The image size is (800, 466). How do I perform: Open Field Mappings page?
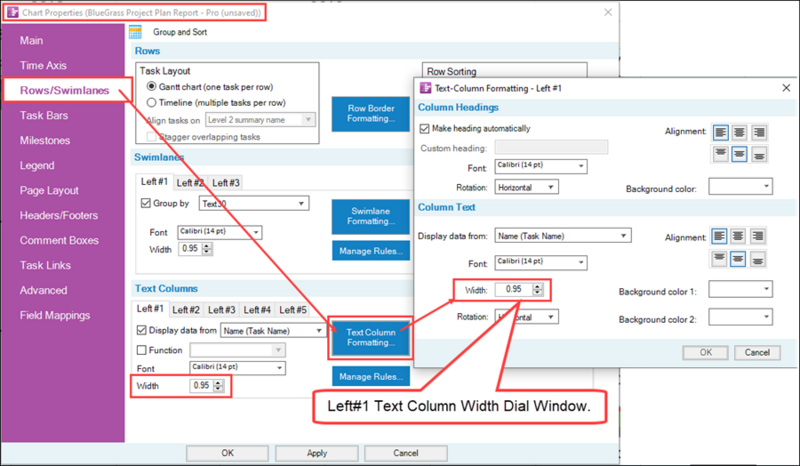click(x=55, y=315)
